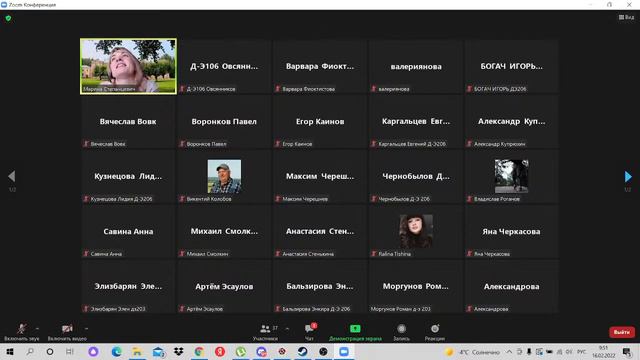Select the Моргунов Роман participant tile

coord(416,287)
